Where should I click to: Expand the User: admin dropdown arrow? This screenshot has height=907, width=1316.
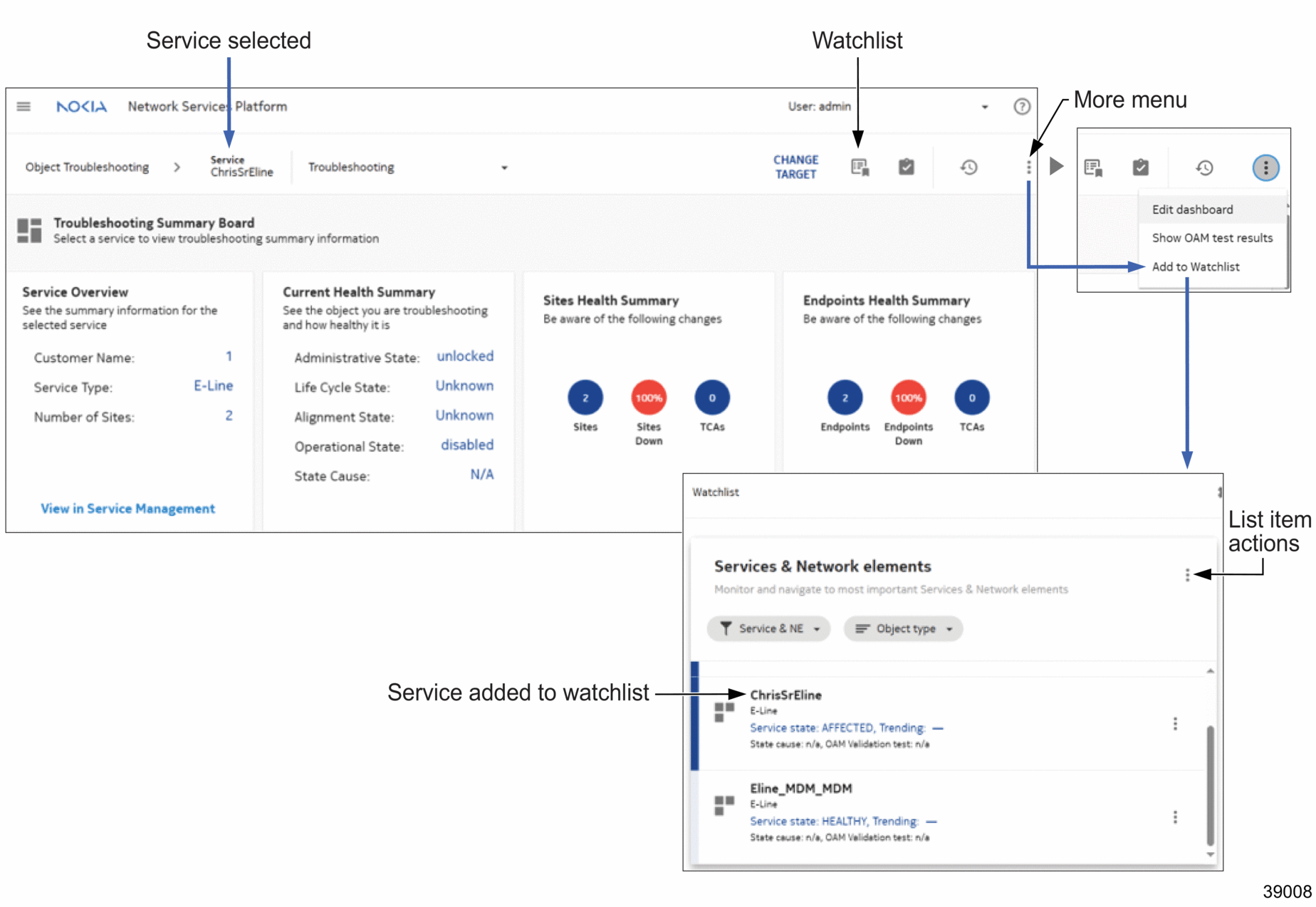click(985, 107)
